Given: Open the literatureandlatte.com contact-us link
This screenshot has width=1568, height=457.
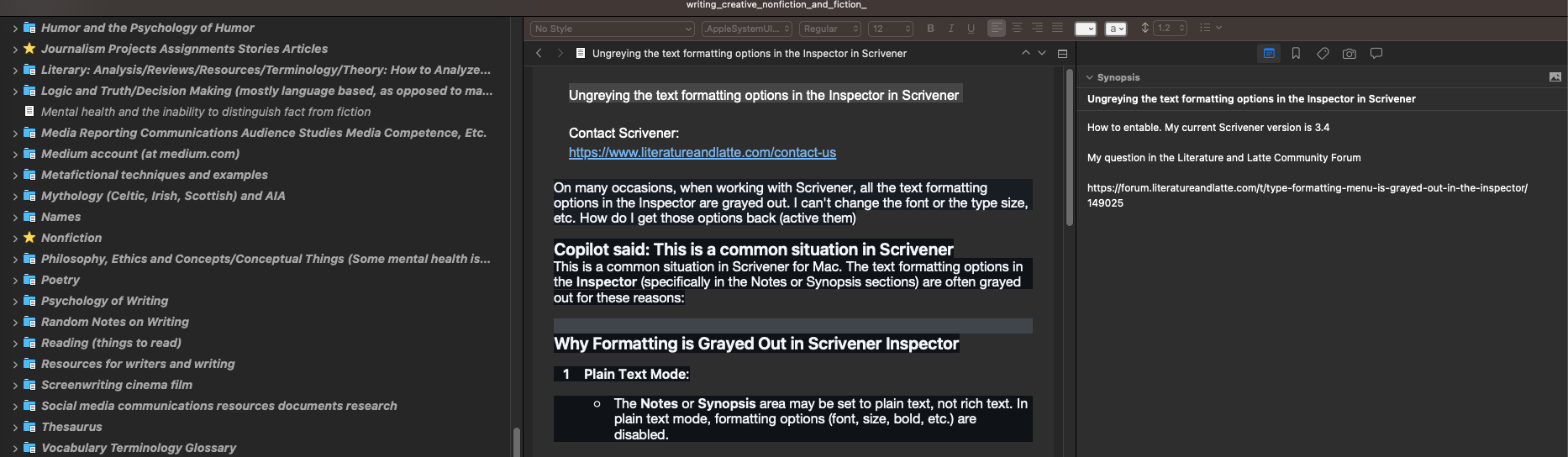Looking at the screenshot, I should click(702, 153).
